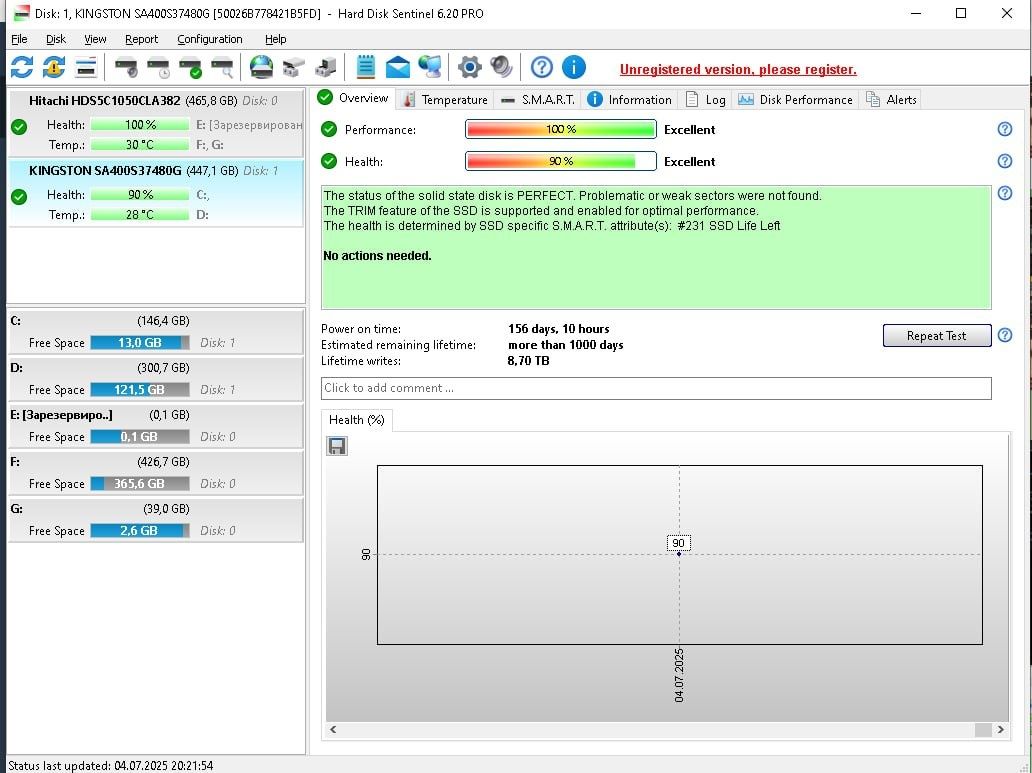Image resolution: width=1032 pixels, height=773 pixels.
Task: Switch to the Alerts tab
Action: click(x=891, y=99)
